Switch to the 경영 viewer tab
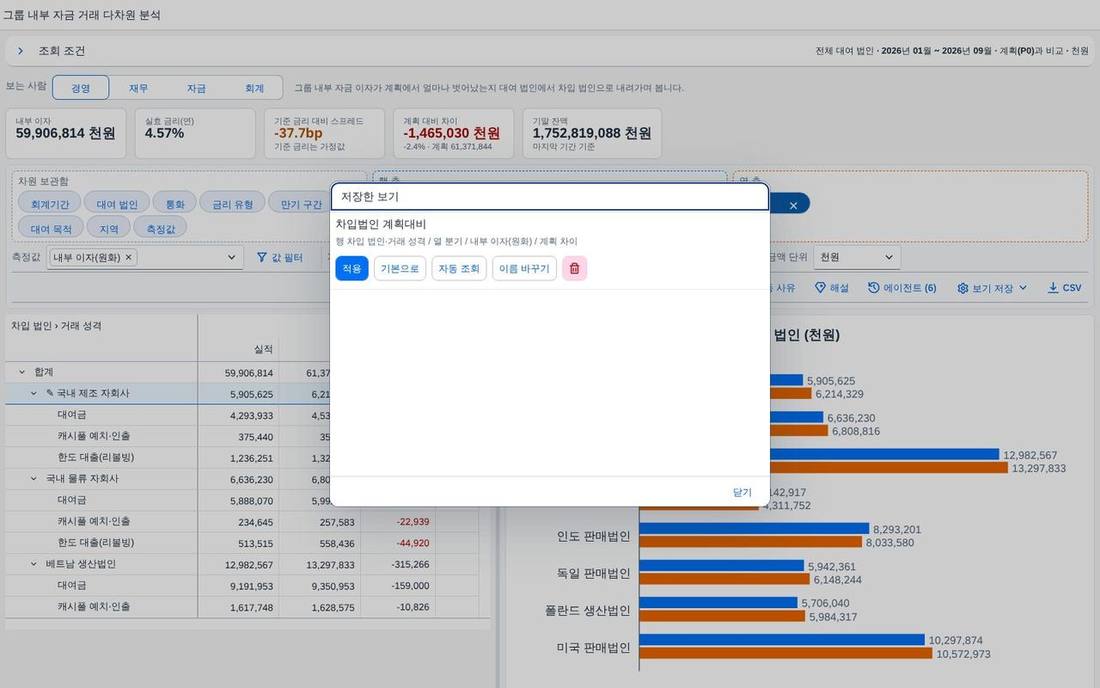 (x=81, y=88)
